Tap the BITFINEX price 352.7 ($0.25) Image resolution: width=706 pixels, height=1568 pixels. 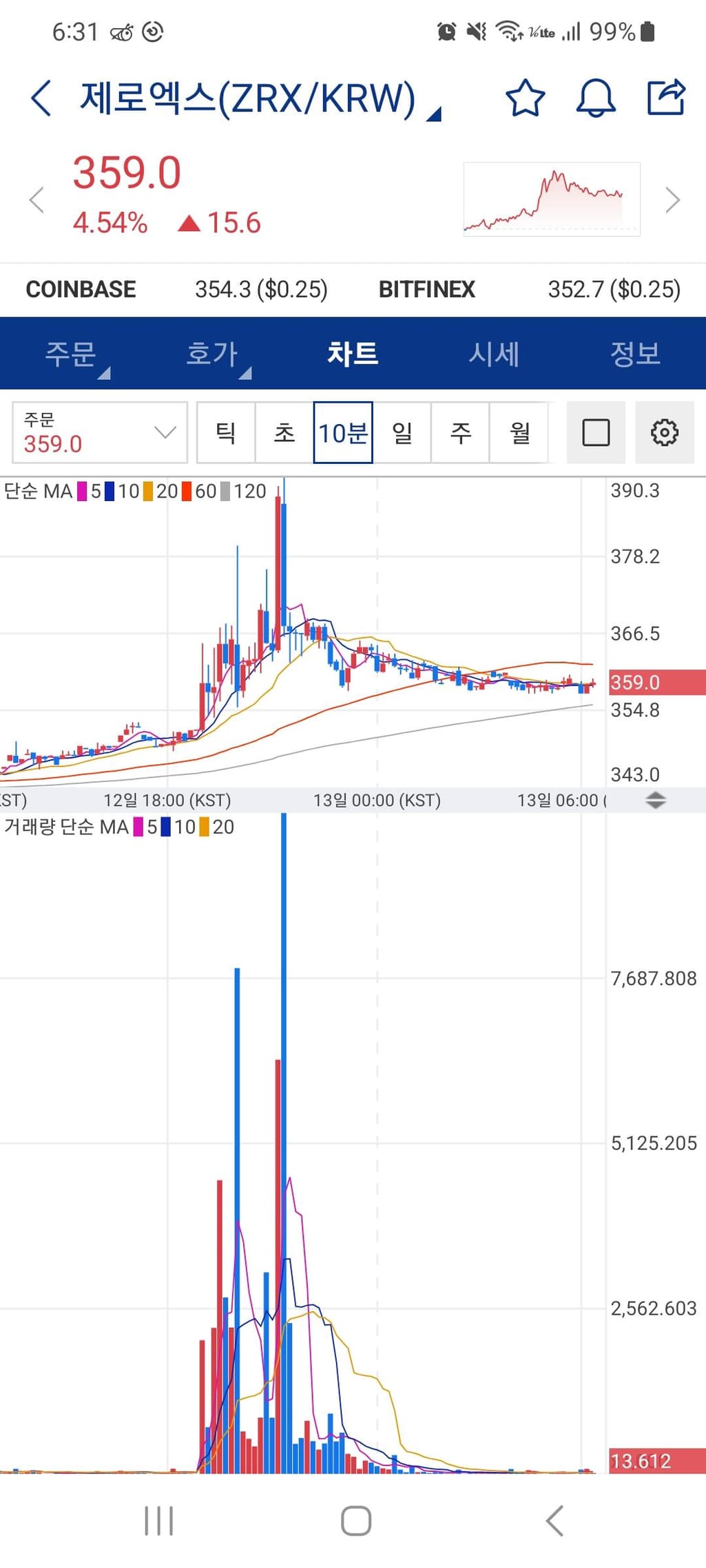(x=614, y=289)
